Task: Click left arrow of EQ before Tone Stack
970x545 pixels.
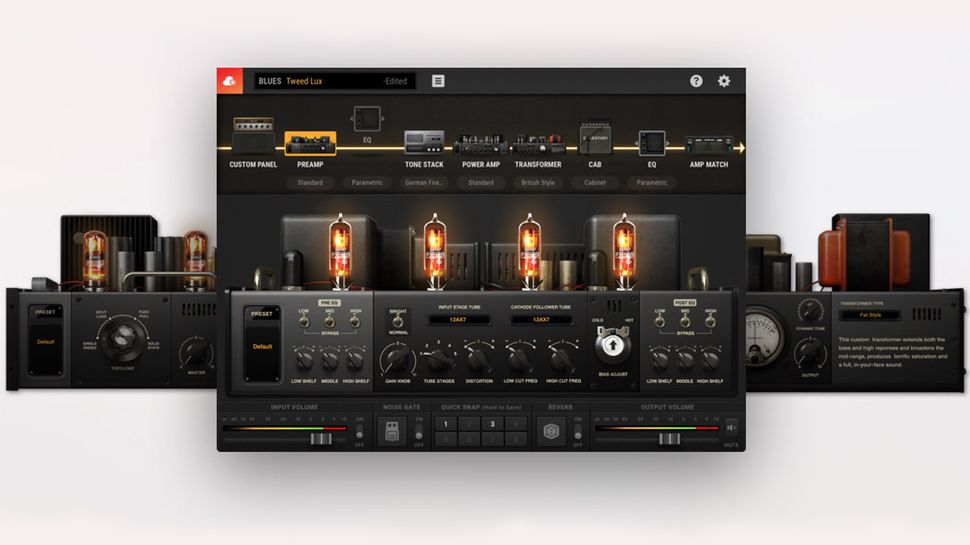Action: pos(351,118)
